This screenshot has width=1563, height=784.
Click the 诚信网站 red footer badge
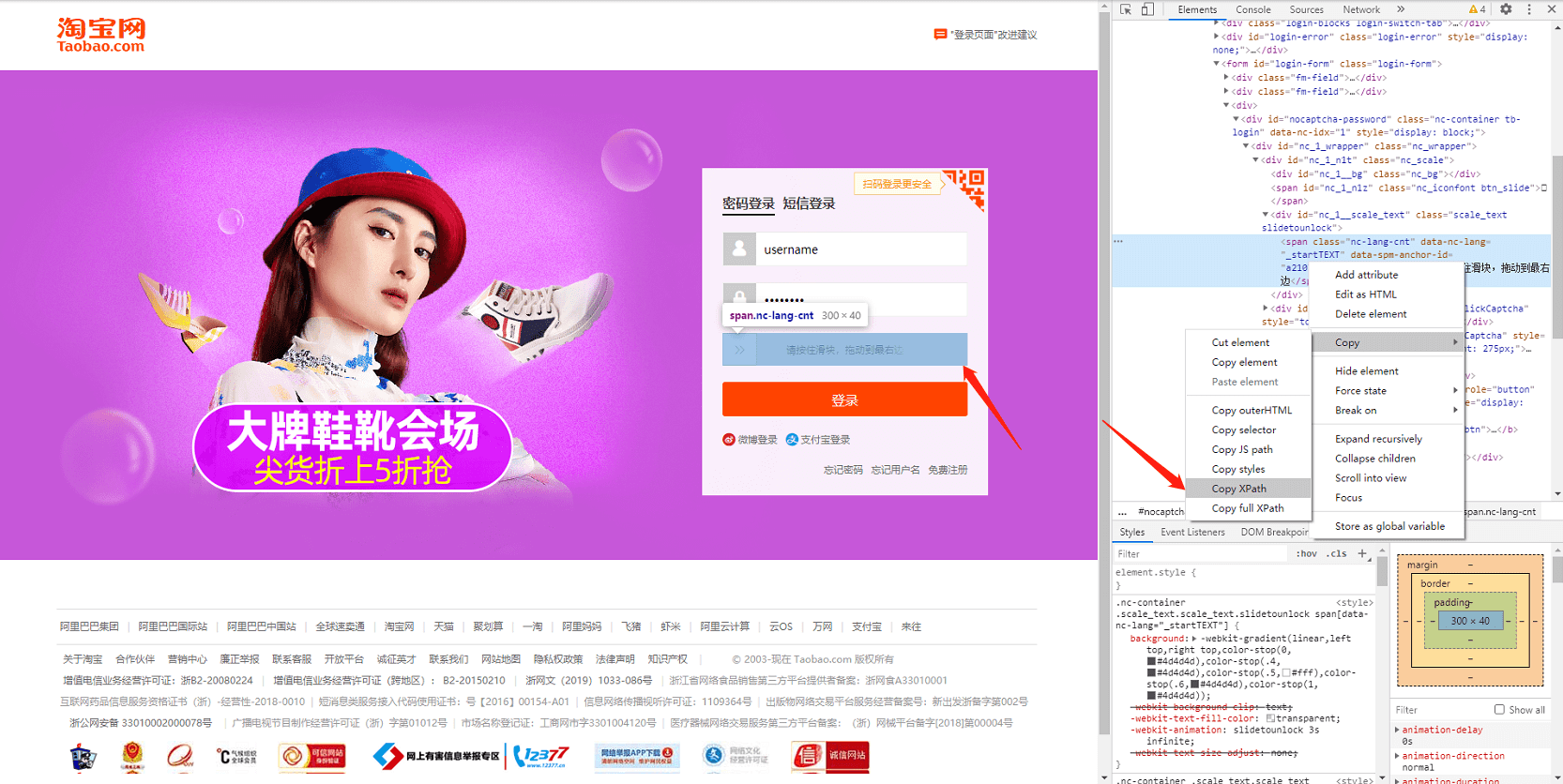coord(831,756)
